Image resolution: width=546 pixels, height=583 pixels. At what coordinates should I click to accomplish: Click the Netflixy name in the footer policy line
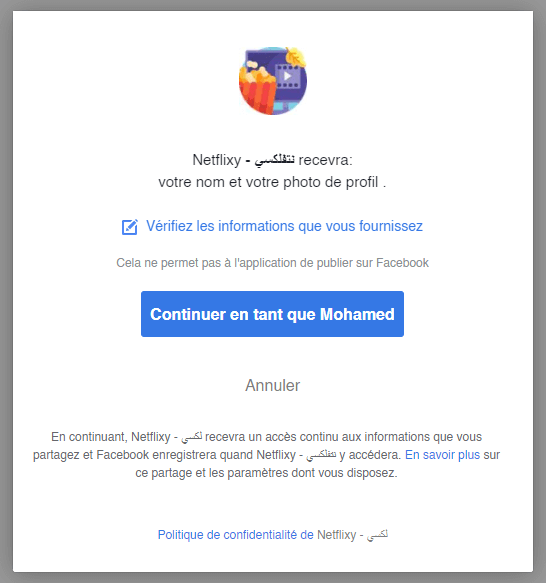coord(337,535)
